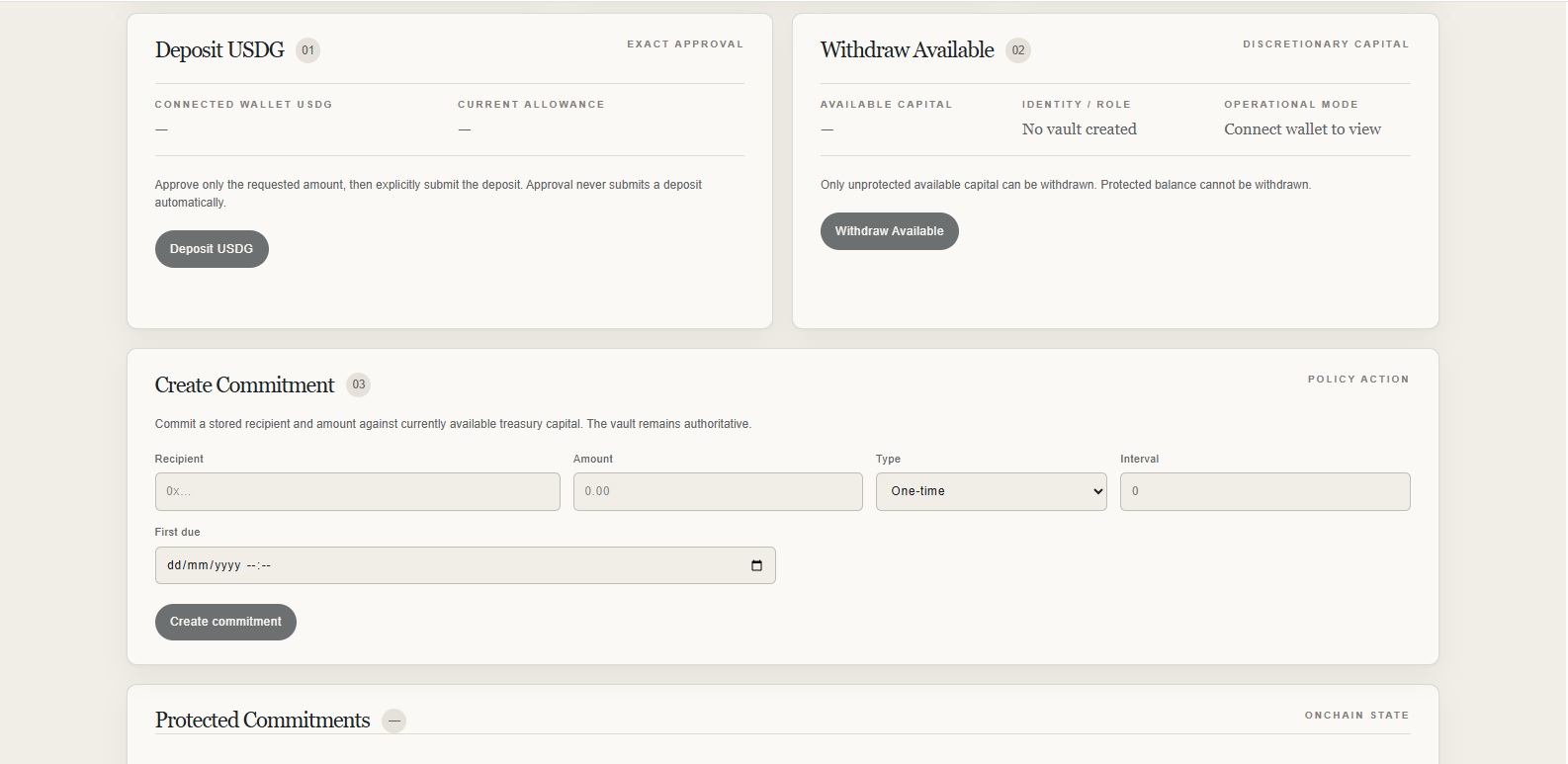Click the 'DISCRETIONARY CAPITAL' label
Screen dimensions: 1568x764
(1326, 44)
